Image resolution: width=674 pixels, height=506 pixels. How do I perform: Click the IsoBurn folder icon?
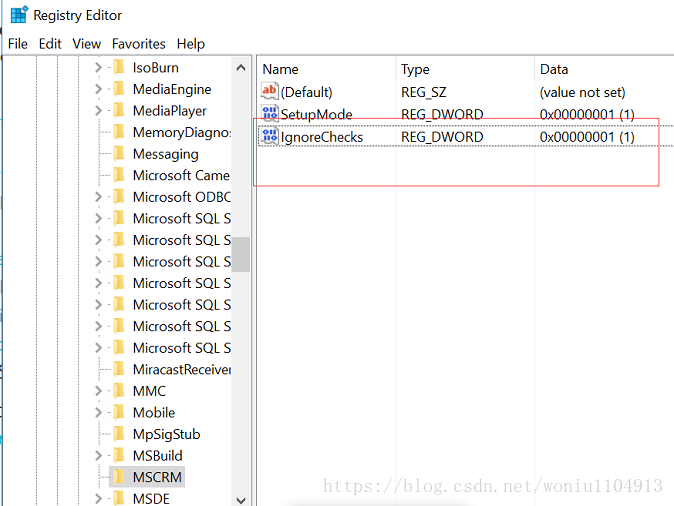[119, 67]
